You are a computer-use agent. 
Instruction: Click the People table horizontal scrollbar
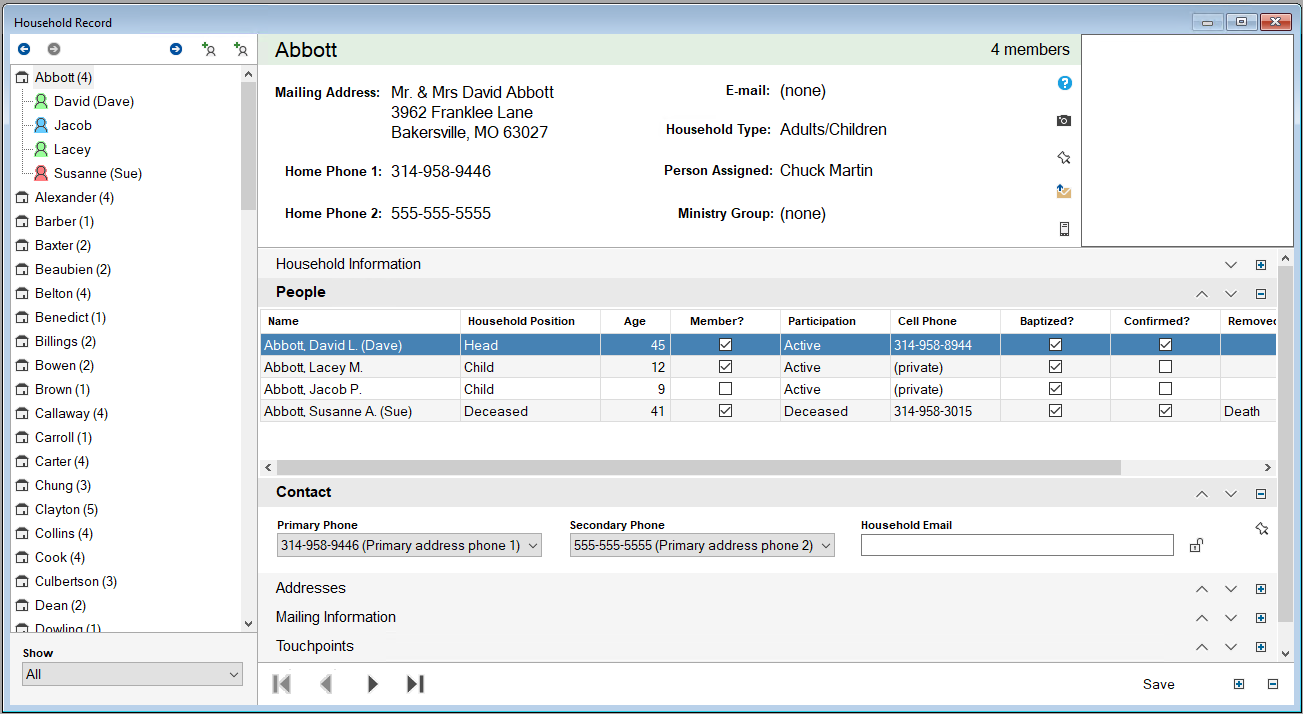(698, 467)
